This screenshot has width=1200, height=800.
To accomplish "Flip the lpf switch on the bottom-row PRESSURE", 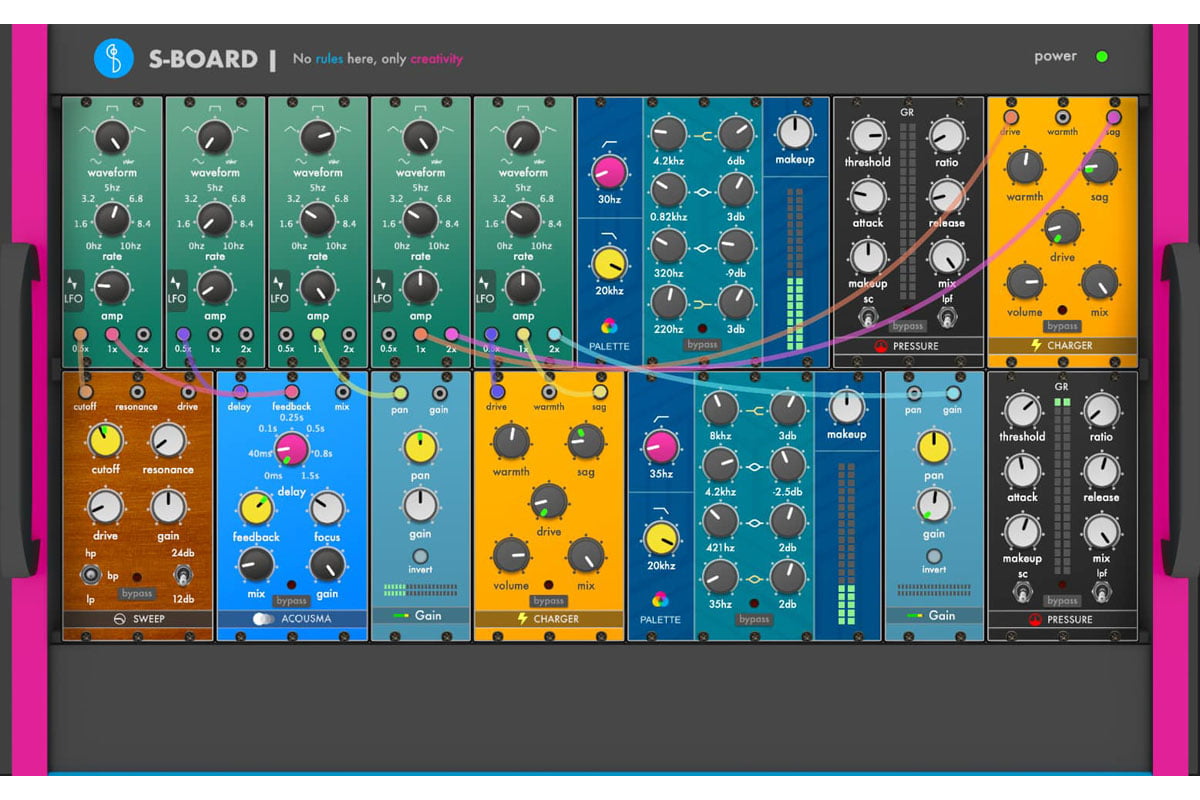I will click(1102, 593).
